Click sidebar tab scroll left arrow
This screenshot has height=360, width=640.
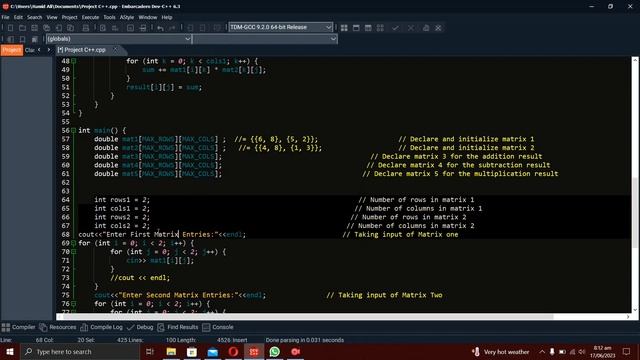point(39,50)
